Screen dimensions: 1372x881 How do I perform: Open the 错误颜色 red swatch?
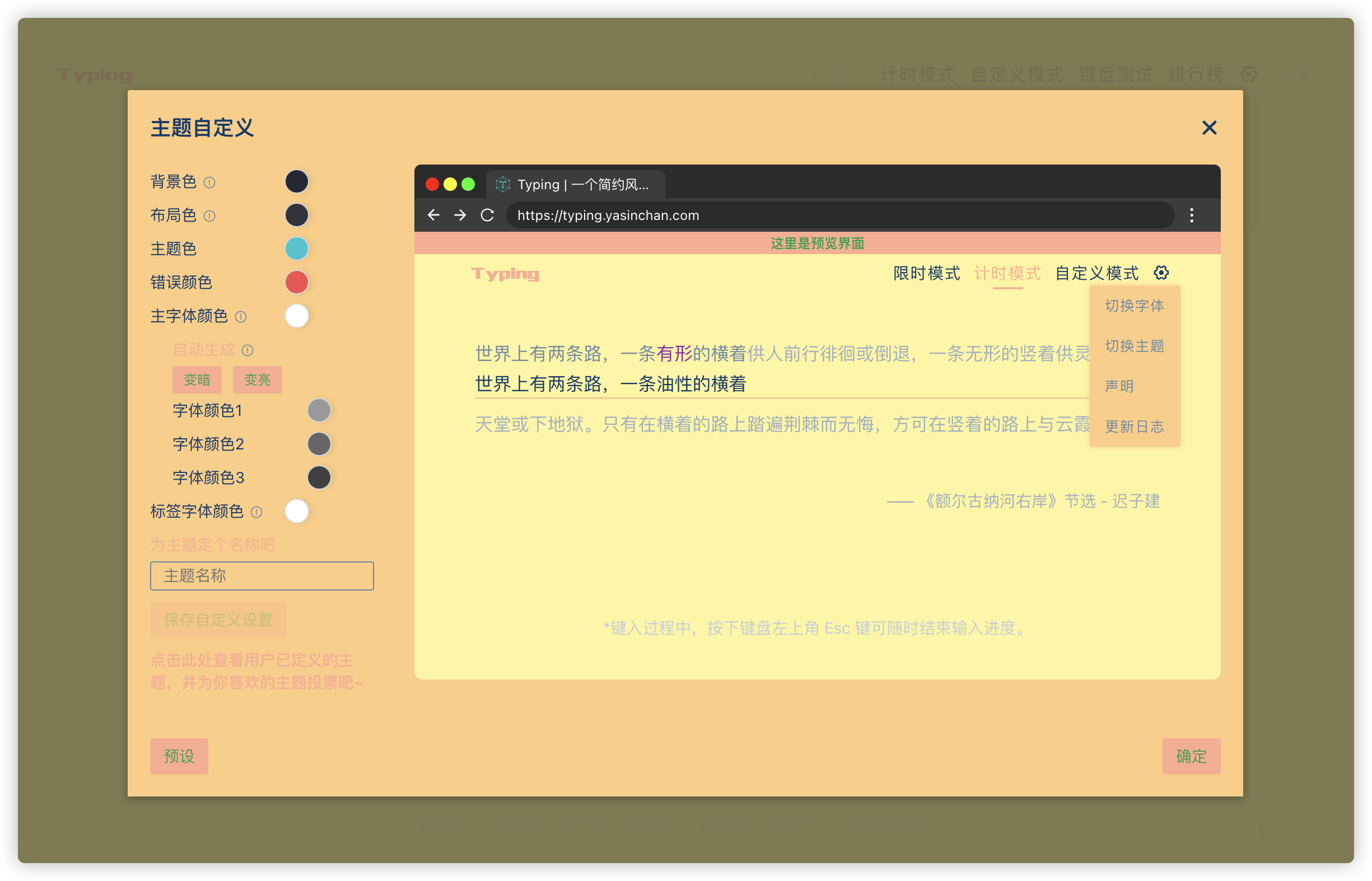point(296,282)
